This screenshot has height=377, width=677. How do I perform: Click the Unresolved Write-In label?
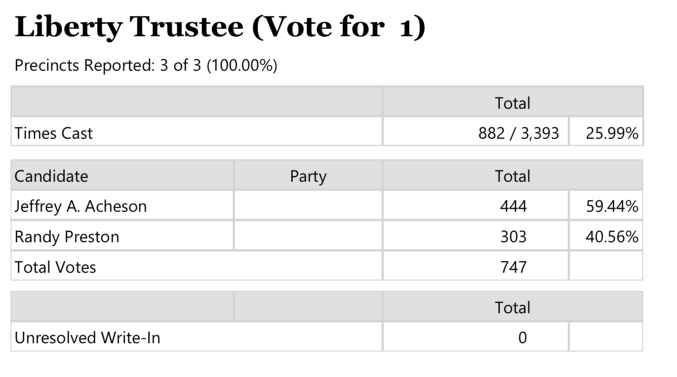click(x=87, y=338)
